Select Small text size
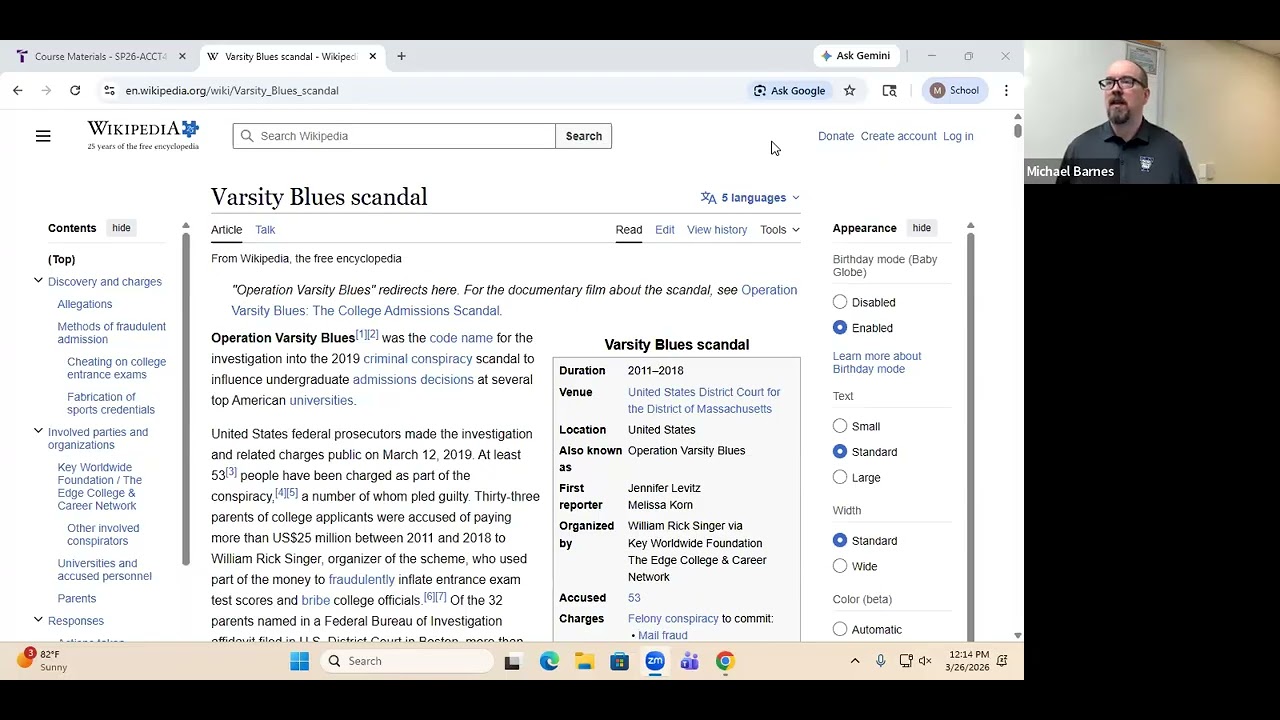The height and width of the screenshot is (720, 1280). tap(840, 426)
